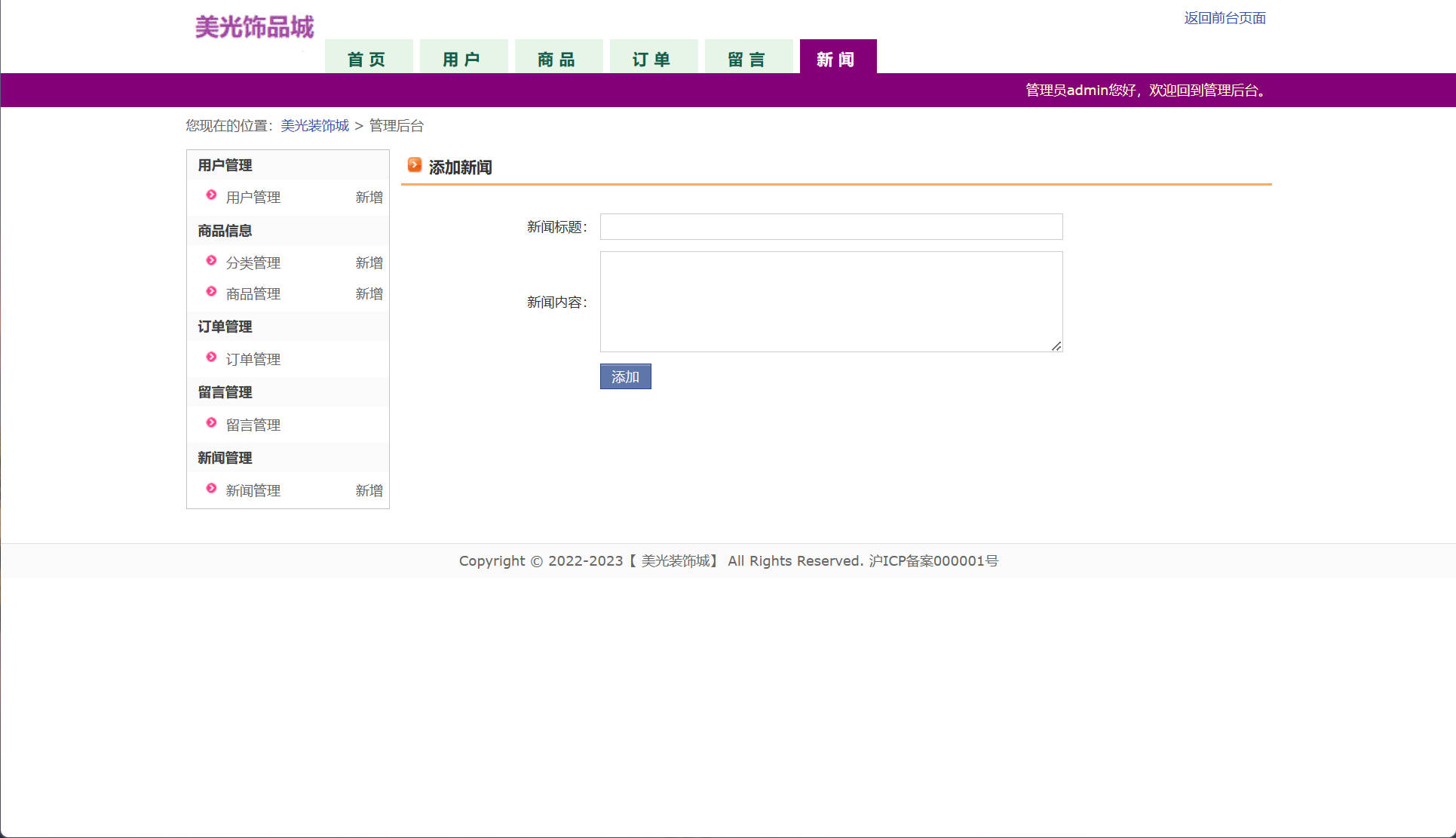Open the 留言 tab
1456x838 pixels.
coord(748,58)
